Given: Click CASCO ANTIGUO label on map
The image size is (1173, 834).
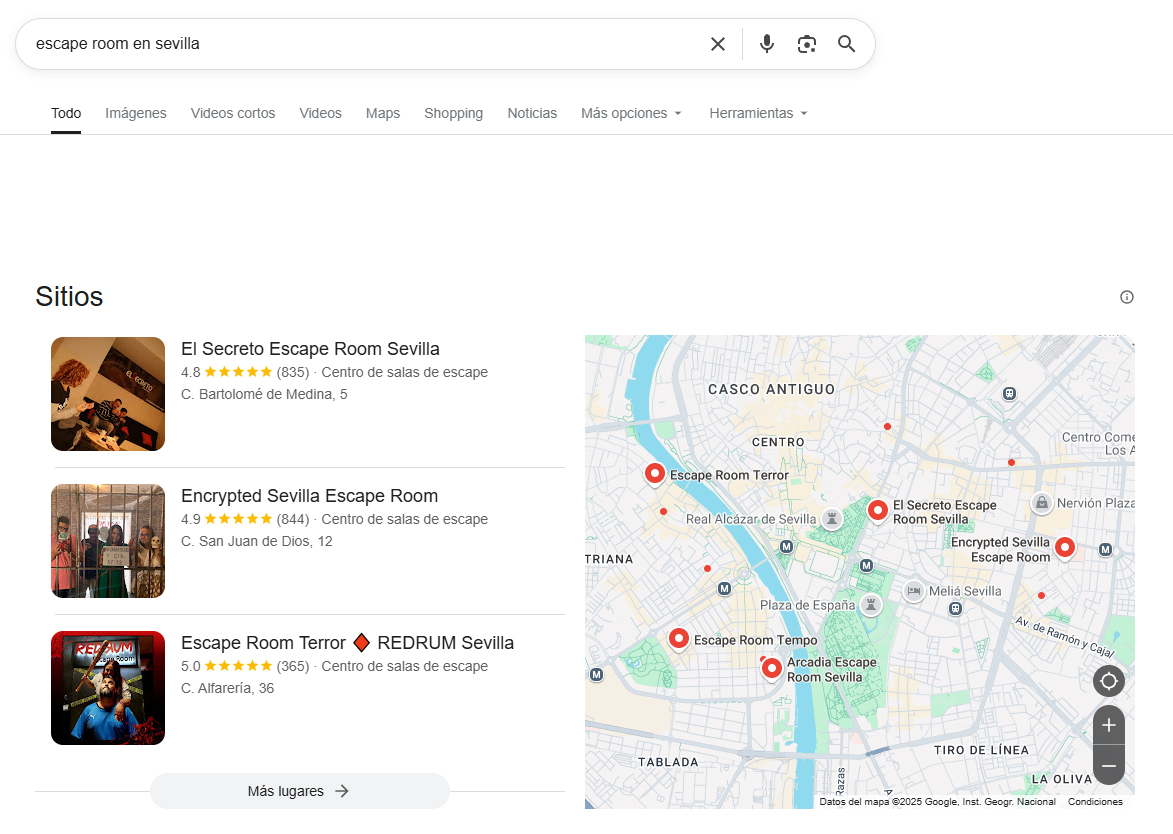Looking at the screenshot, I should [771, 390].
